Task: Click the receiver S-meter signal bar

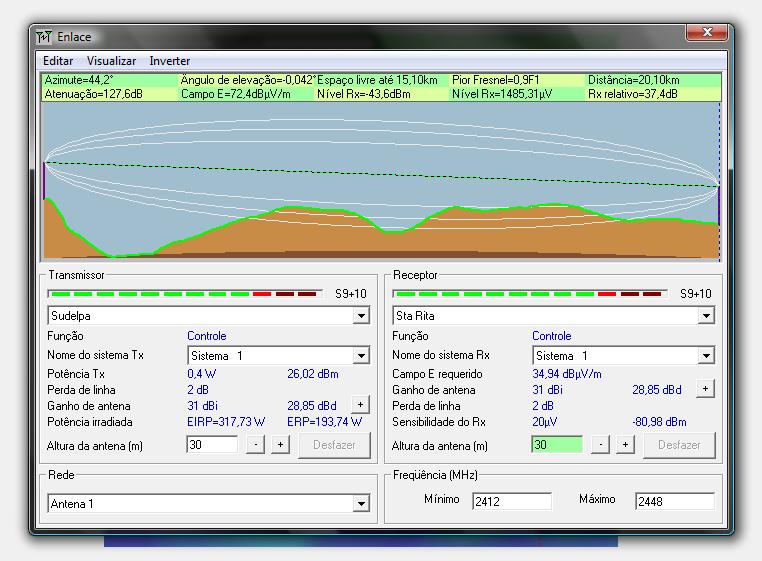Action: (x=530, y=294)
